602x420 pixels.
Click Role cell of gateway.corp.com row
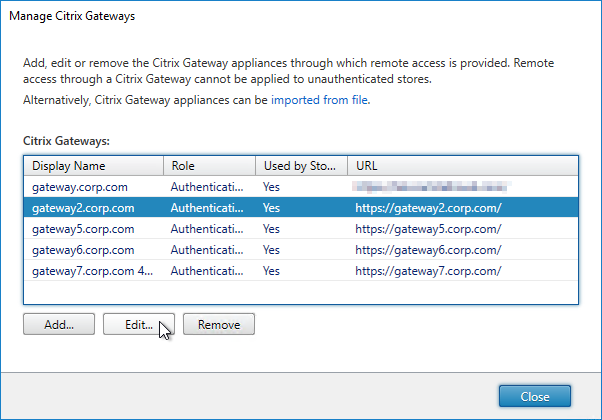tap(207, 187)
